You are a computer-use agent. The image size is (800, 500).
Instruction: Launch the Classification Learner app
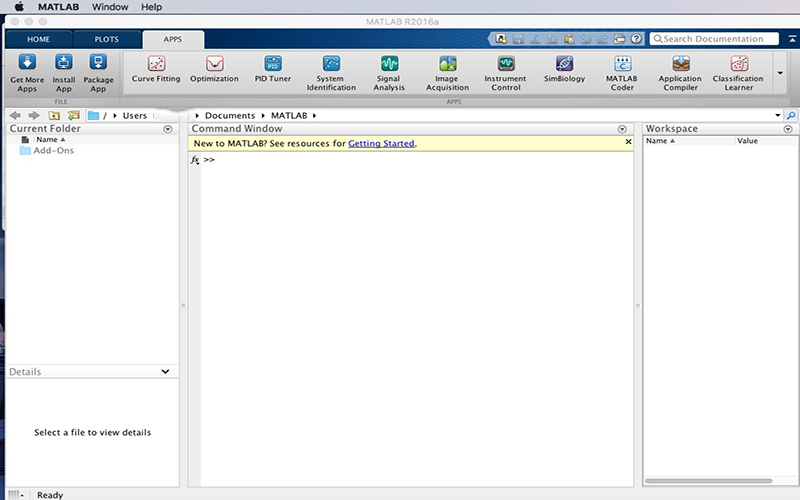[738, 73]
